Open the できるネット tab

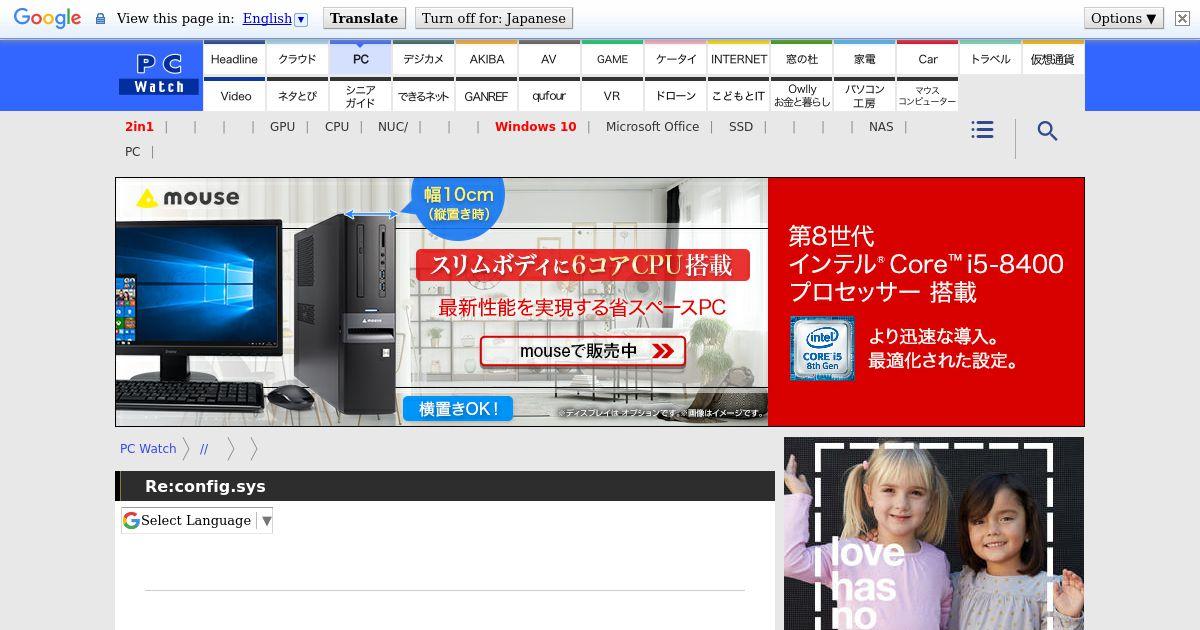[423, 95]
